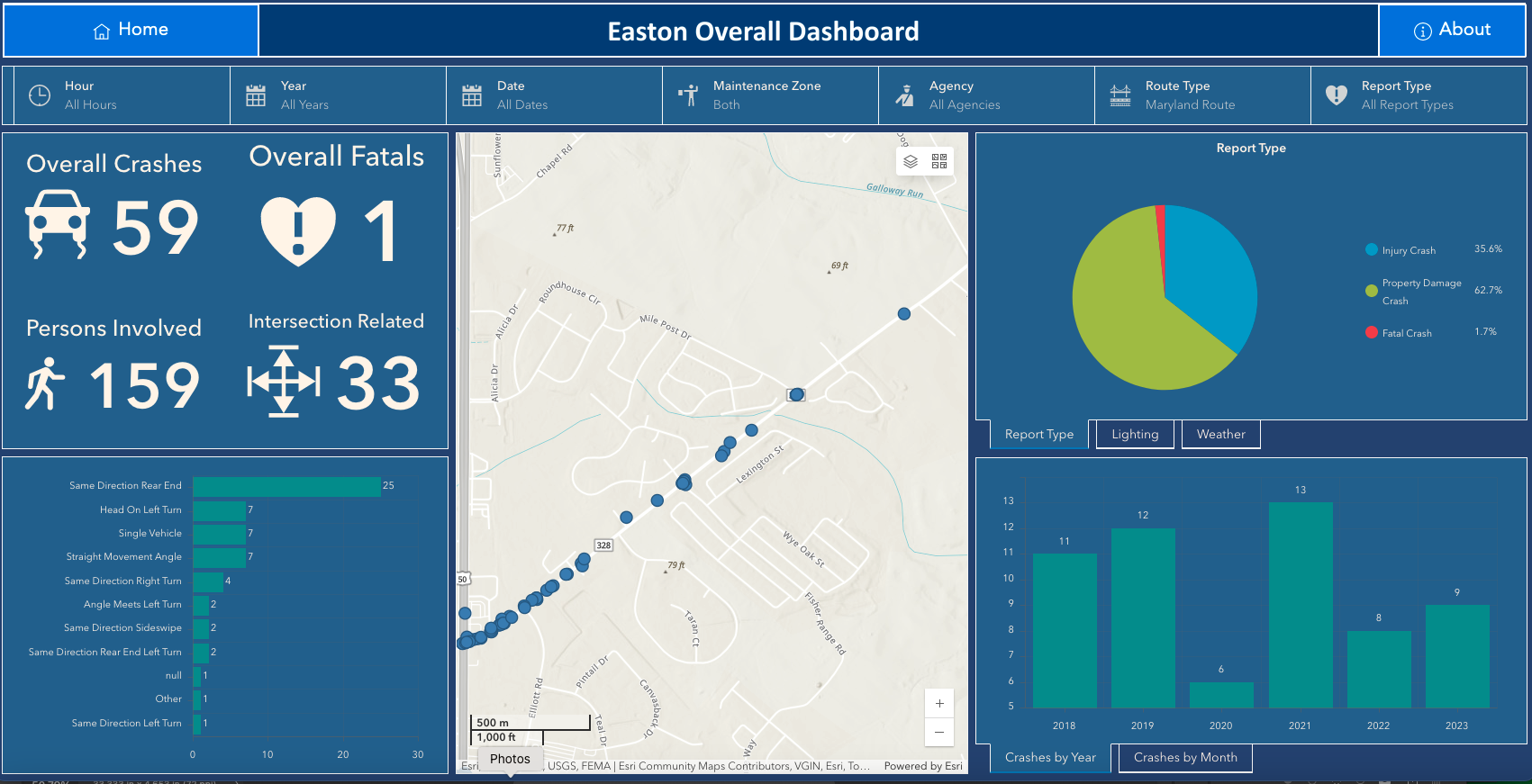Open the Maintenance Zone filter dropdown
This screenshot has height=784, width=1532.
770,95
